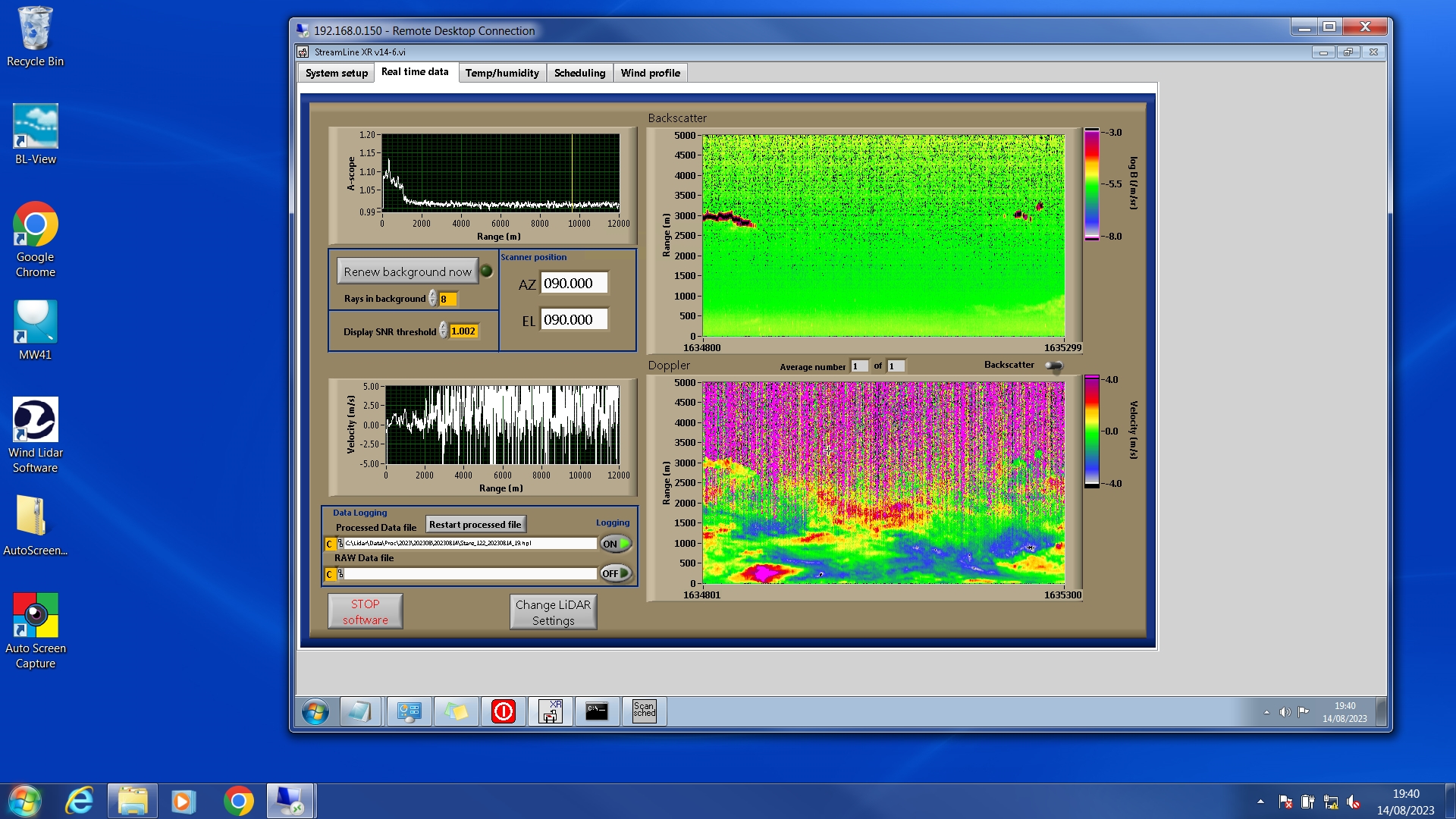Viewport: 1456px width, 819px height.
Task: Click Display SNR threshold stepper arrows
Action: click(x=443, y=331)
